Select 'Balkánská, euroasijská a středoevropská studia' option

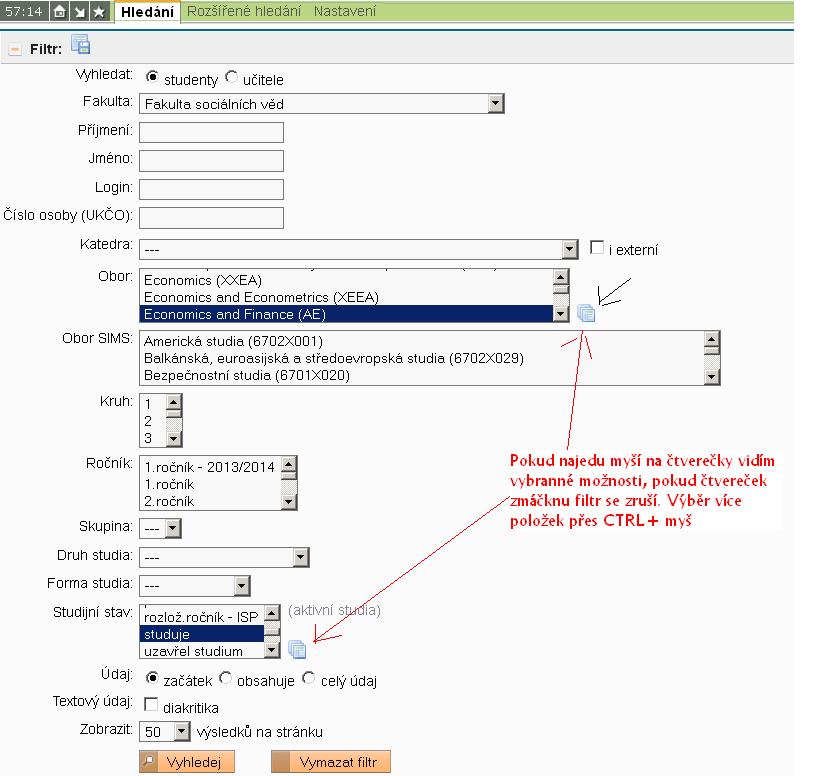(422, 358)
